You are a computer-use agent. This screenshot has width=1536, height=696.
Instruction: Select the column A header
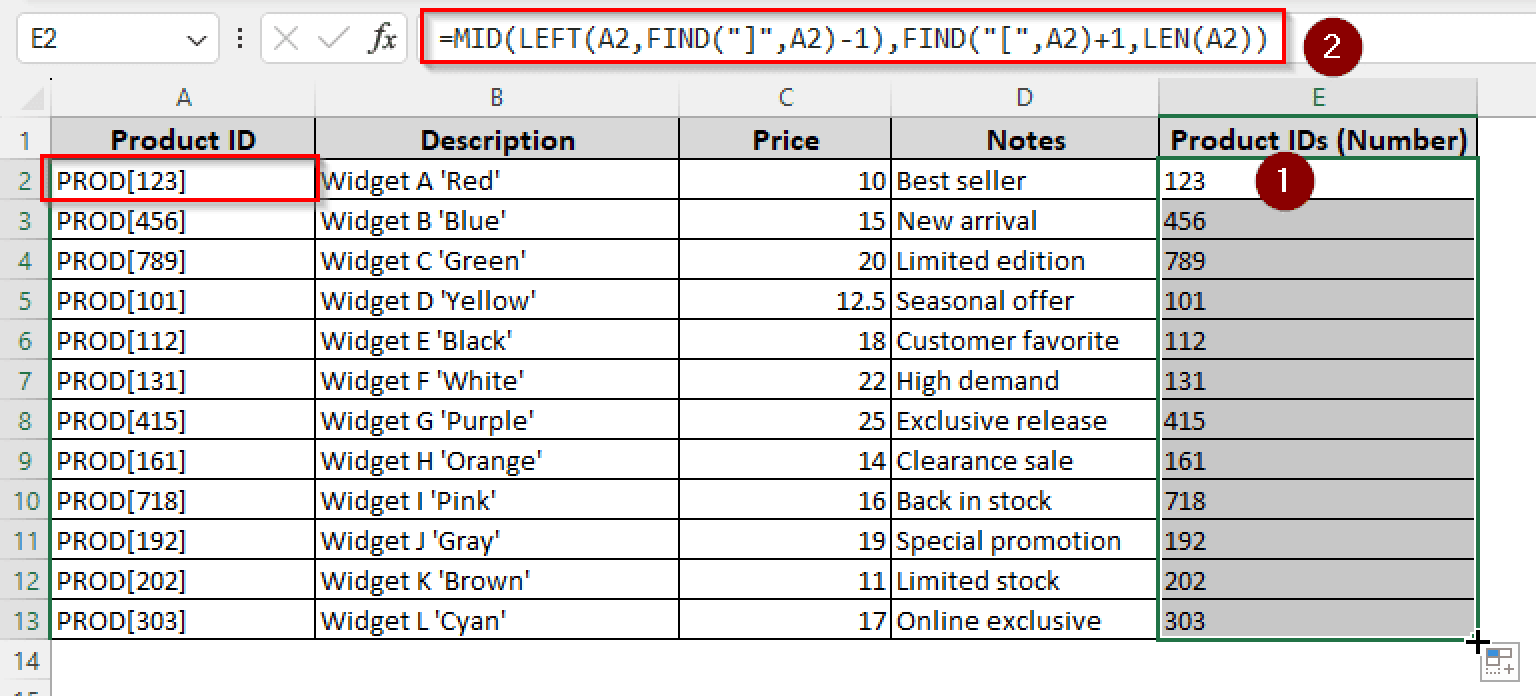coord(183,97)
